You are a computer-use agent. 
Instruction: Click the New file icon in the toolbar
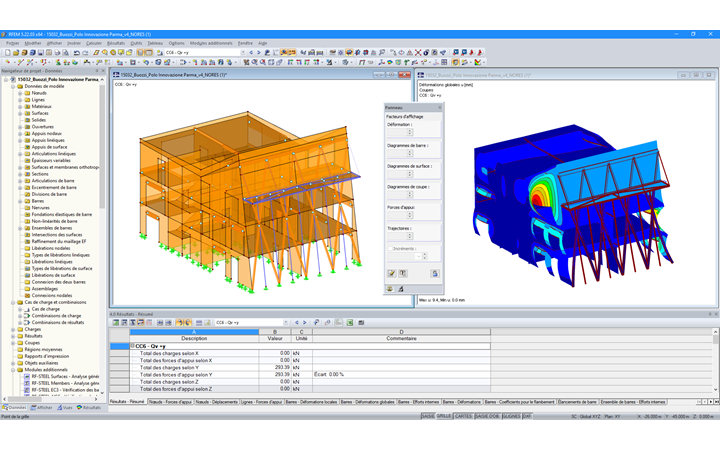(x=8, y=52)
